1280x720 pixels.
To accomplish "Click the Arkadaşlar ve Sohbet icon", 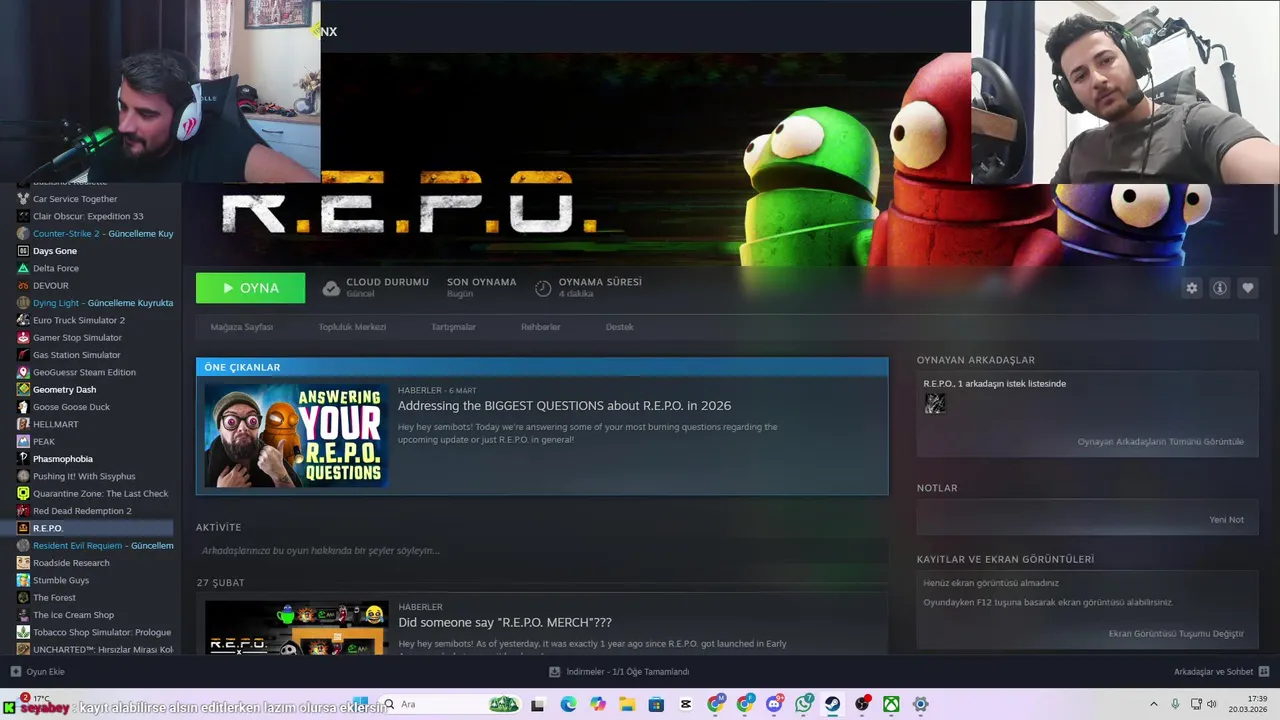I will pos(1263,672).
